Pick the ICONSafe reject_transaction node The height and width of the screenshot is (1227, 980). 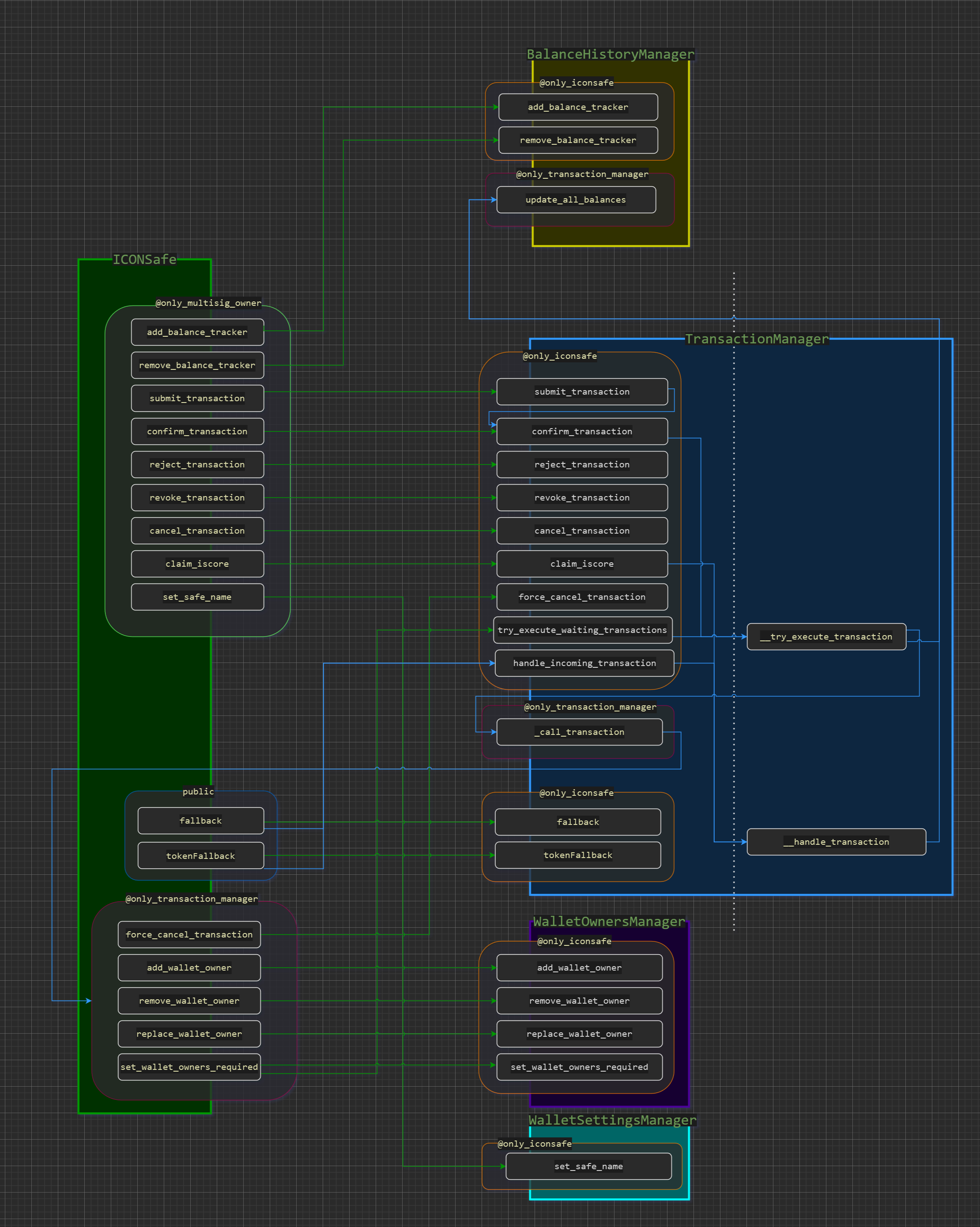point(197,464)
